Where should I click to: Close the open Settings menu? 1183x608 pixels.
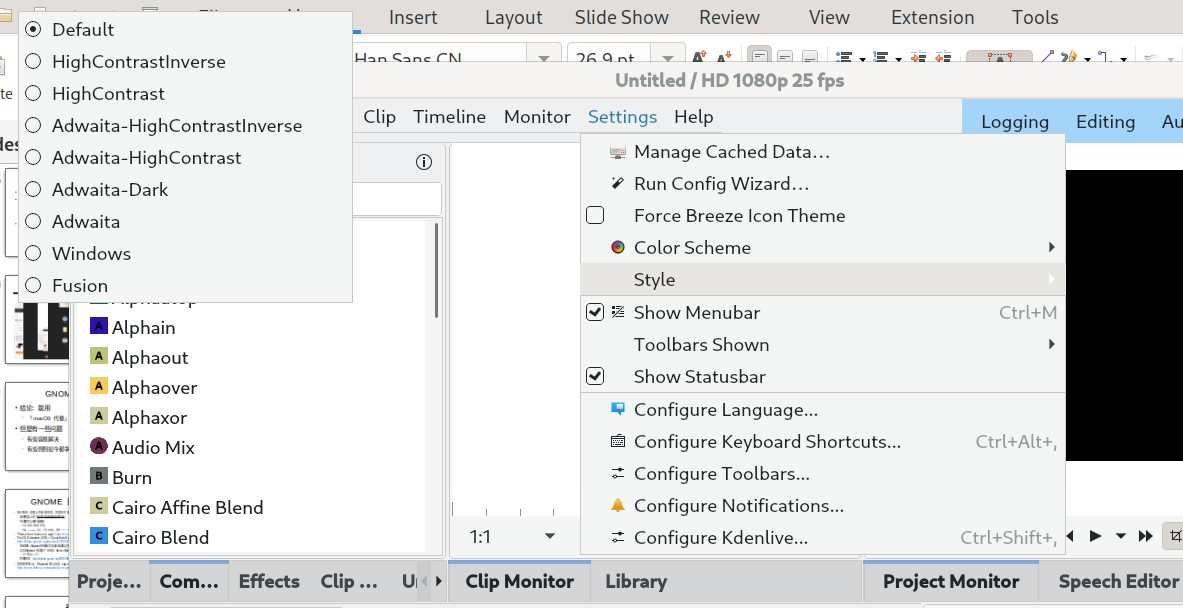pos(622,117)
